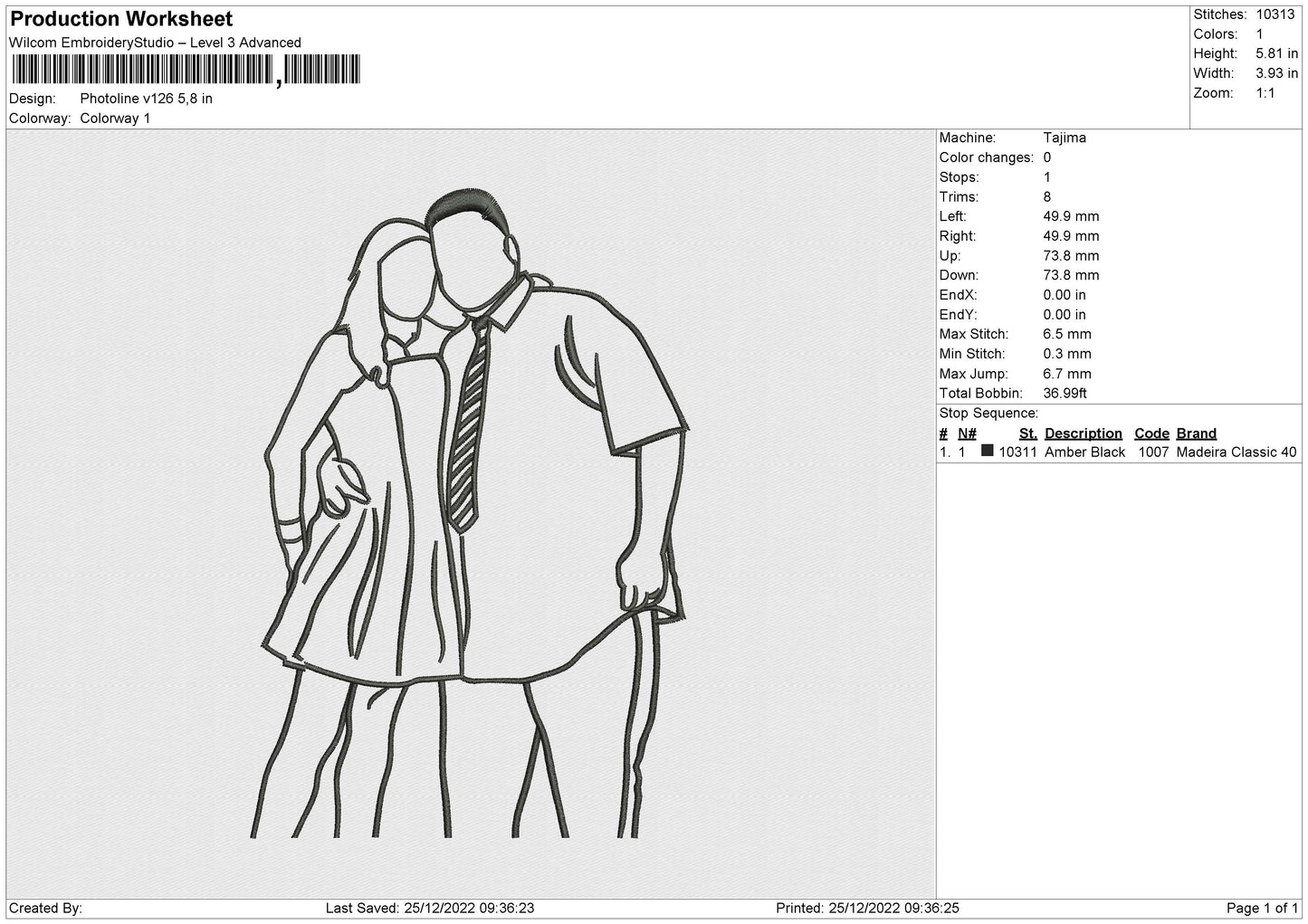Click the "Description" column header
The height and width of the screenshot is (924, 1308).
(1083, 433)
